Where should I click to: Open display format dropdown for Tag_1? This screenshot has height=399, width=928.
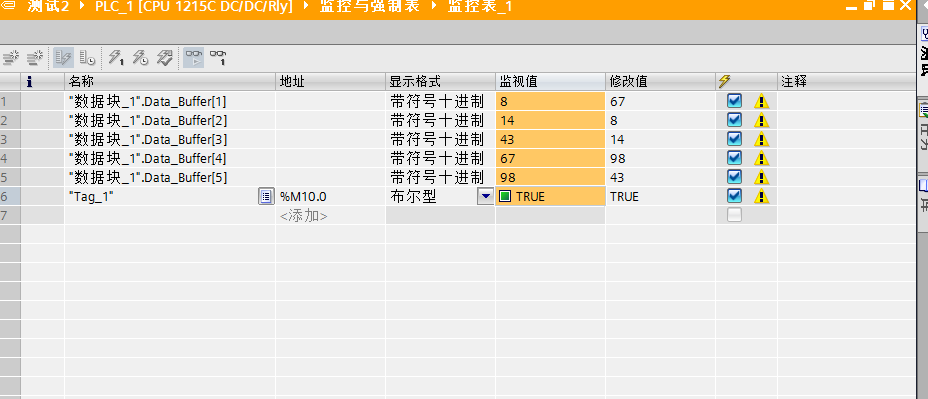[486, 196]
